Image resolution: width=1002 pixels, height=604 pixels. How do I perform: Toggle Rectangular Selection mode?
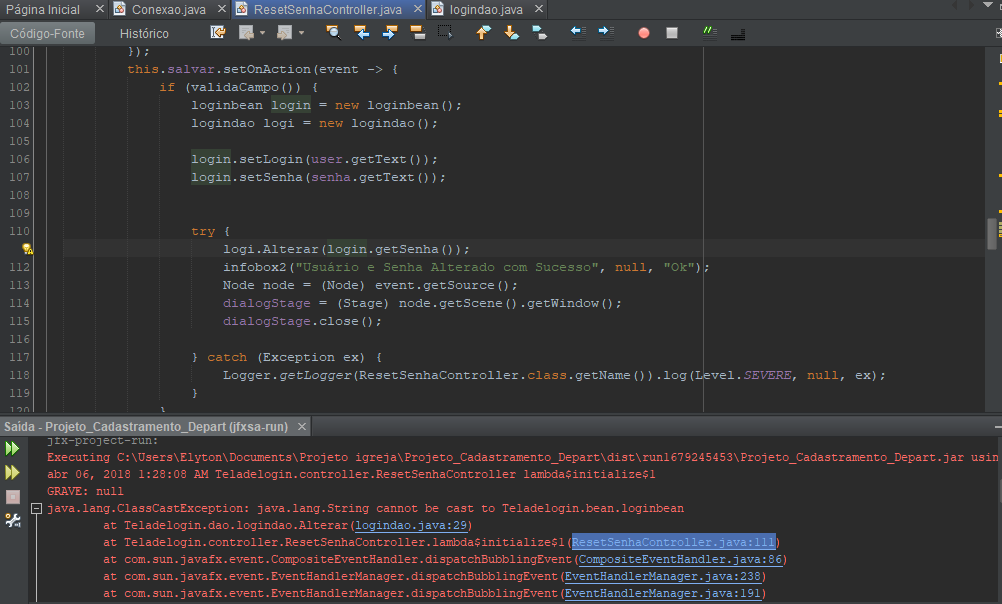(445, 33)
